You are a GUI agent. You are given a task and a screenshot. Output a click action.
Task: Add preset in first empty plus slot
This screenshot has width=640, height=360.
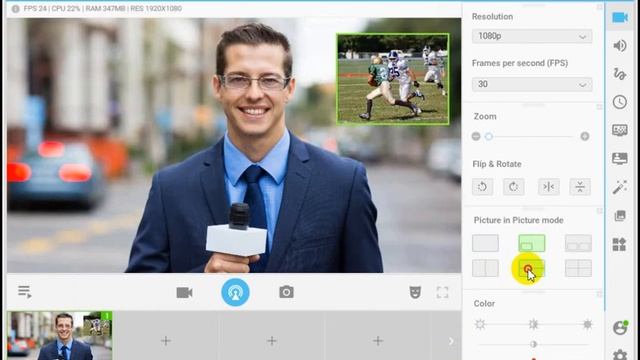pos(166,341)
